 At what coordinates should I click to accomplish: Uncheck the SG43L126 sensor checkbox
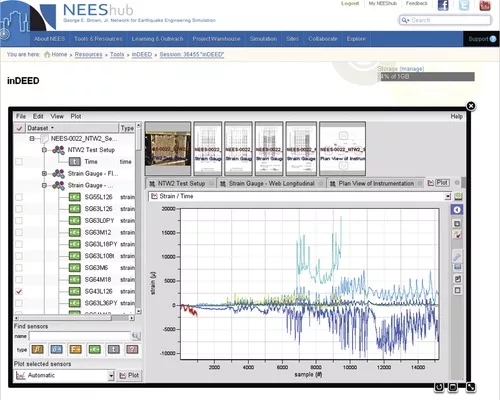[19, 291]
